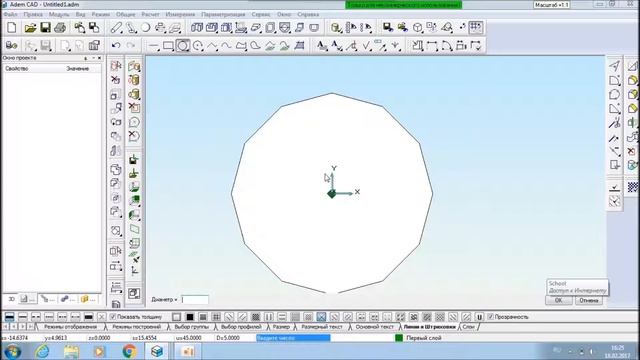Open the 'Первый слой' layer selector

coord(424,338)
